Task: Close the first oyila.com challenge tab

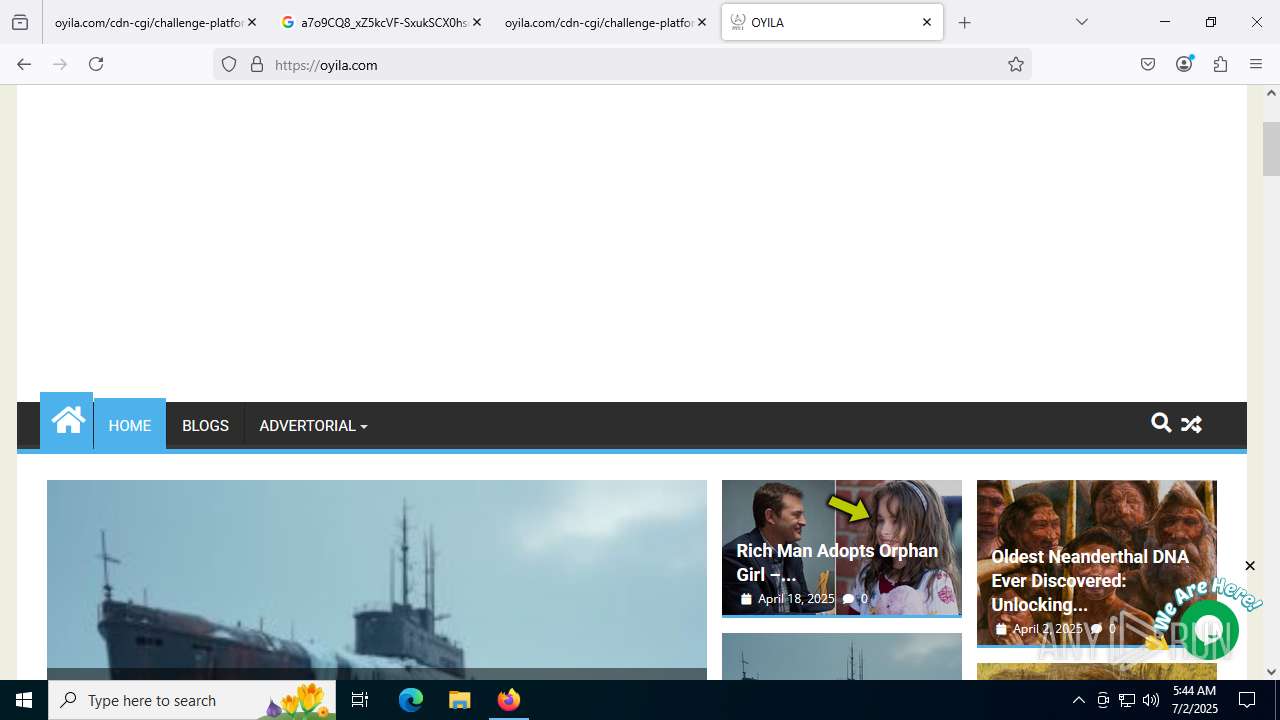Action: click(x=252, y=22)
